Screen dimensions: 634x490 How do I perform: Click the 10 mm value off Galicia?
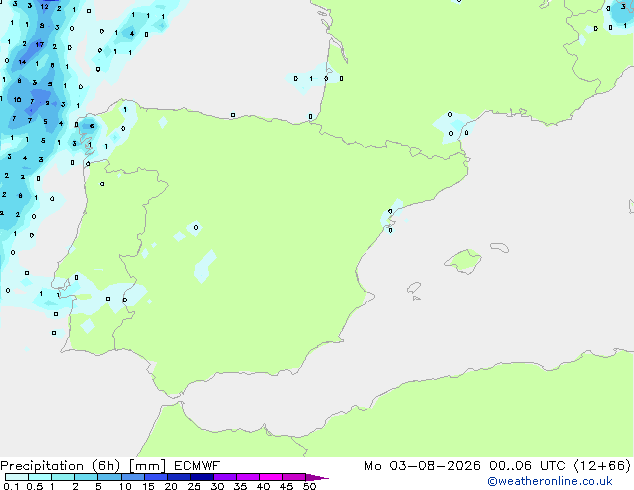pyautogui.click(x=17, y=99)
